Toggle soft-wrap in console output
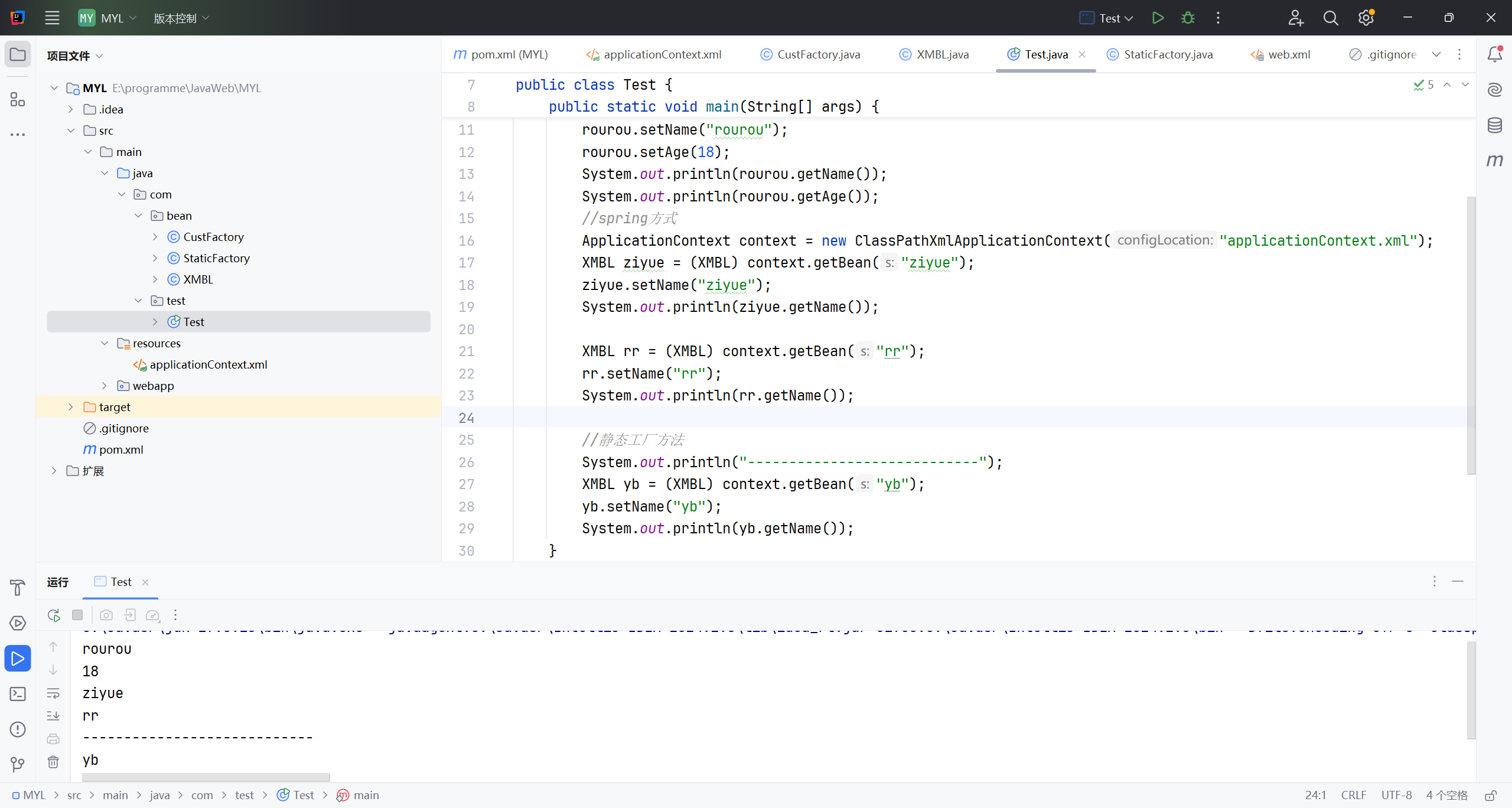This screenshot has height=808, width=1512. click(x=53, y=693)
